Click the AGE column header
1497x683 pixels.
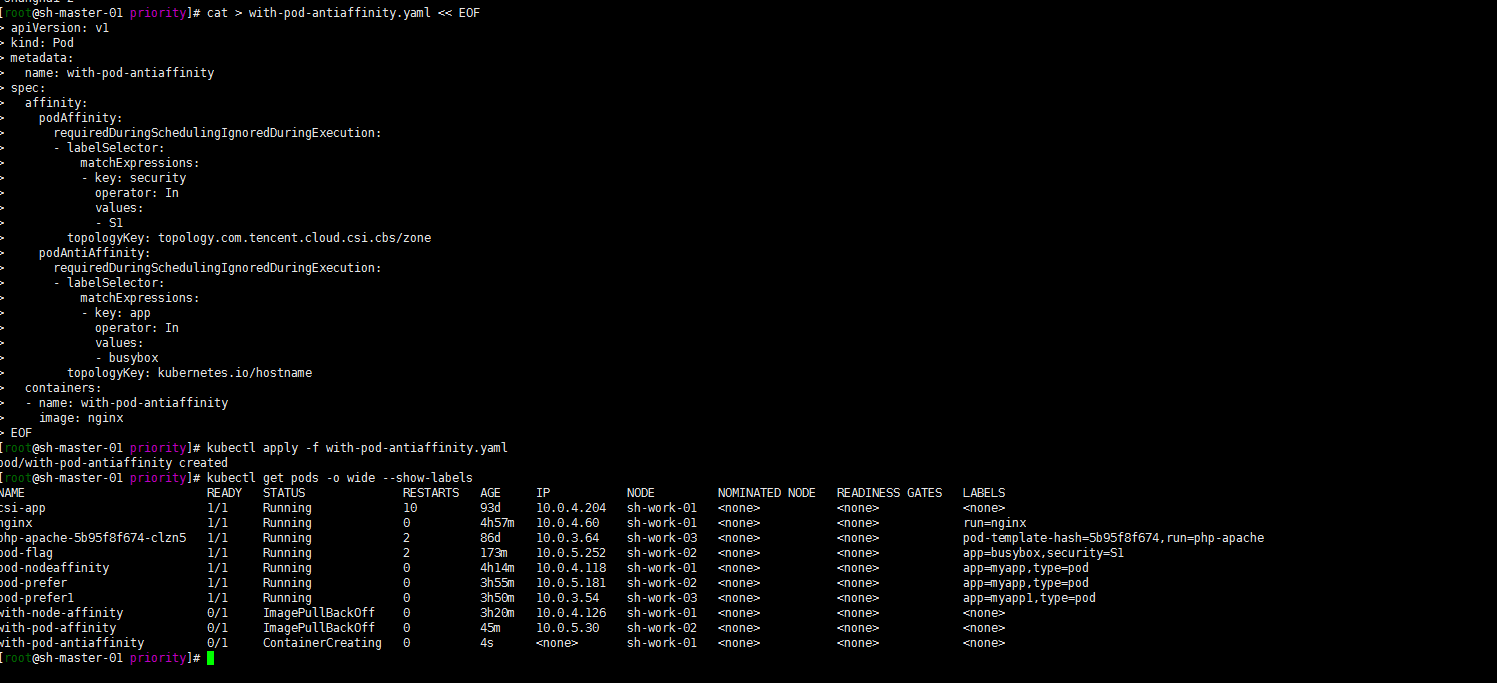pos(490,493)
